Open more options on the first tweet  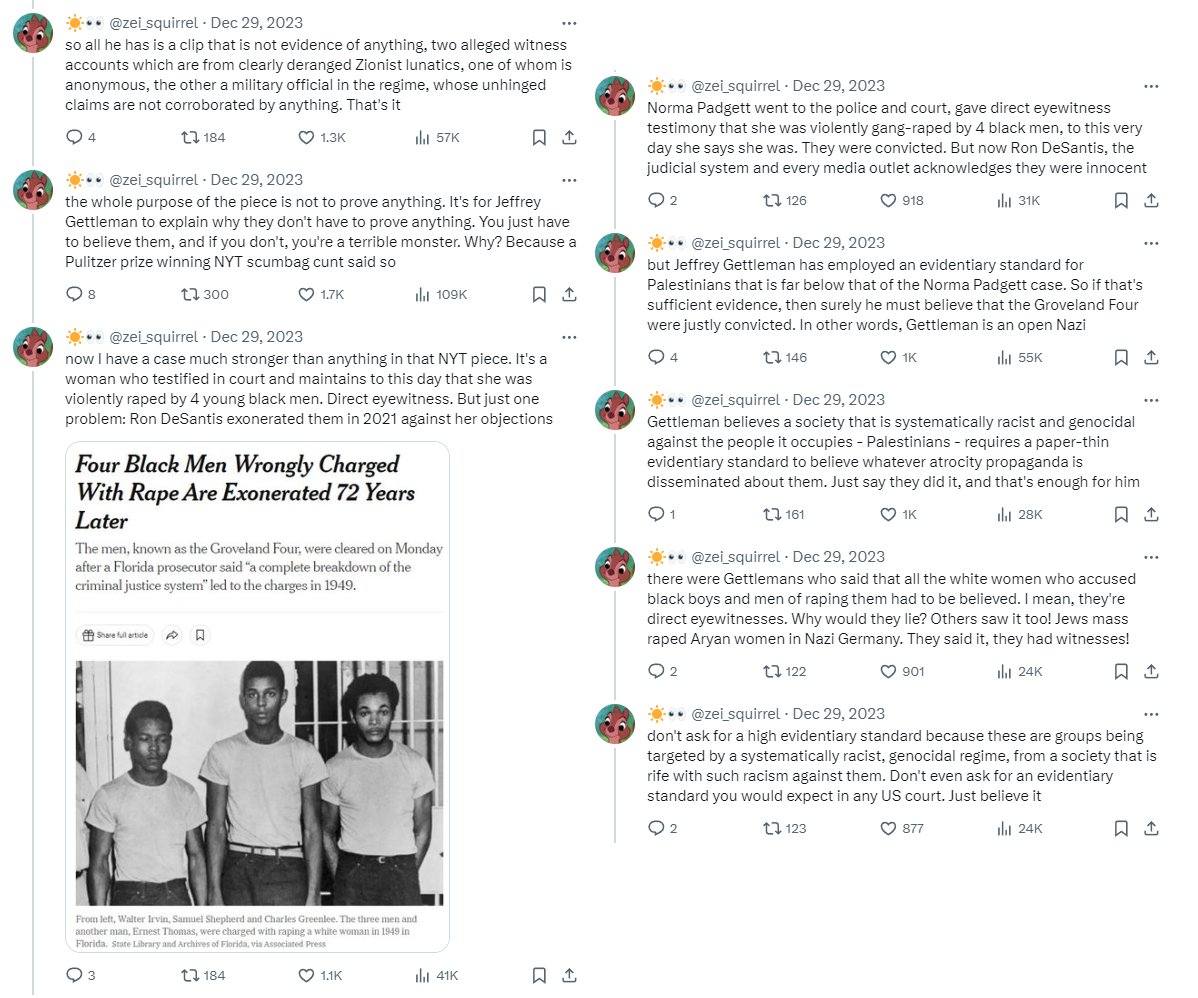[569, 23]
